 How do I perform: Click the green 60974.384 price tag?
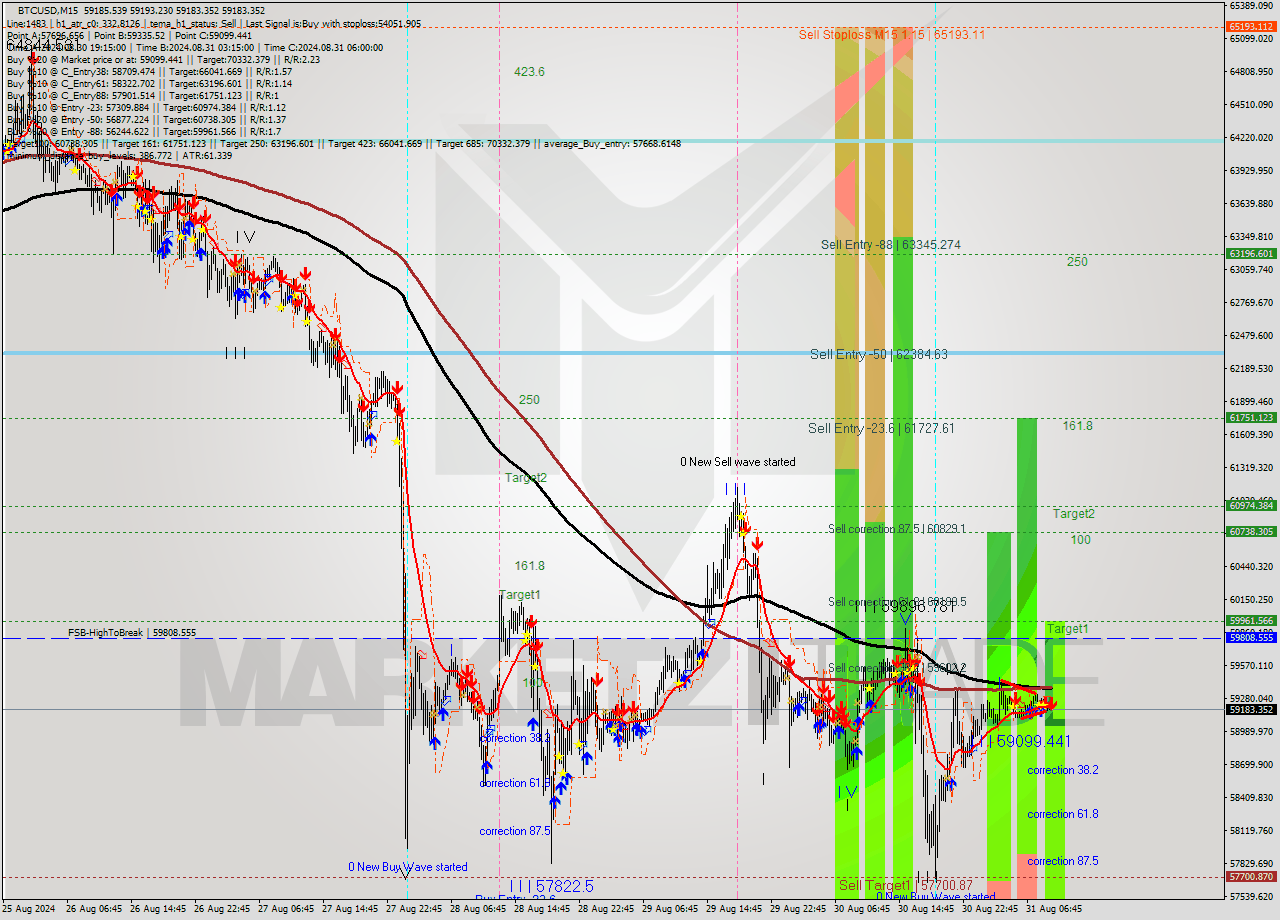pos(1251,505)
